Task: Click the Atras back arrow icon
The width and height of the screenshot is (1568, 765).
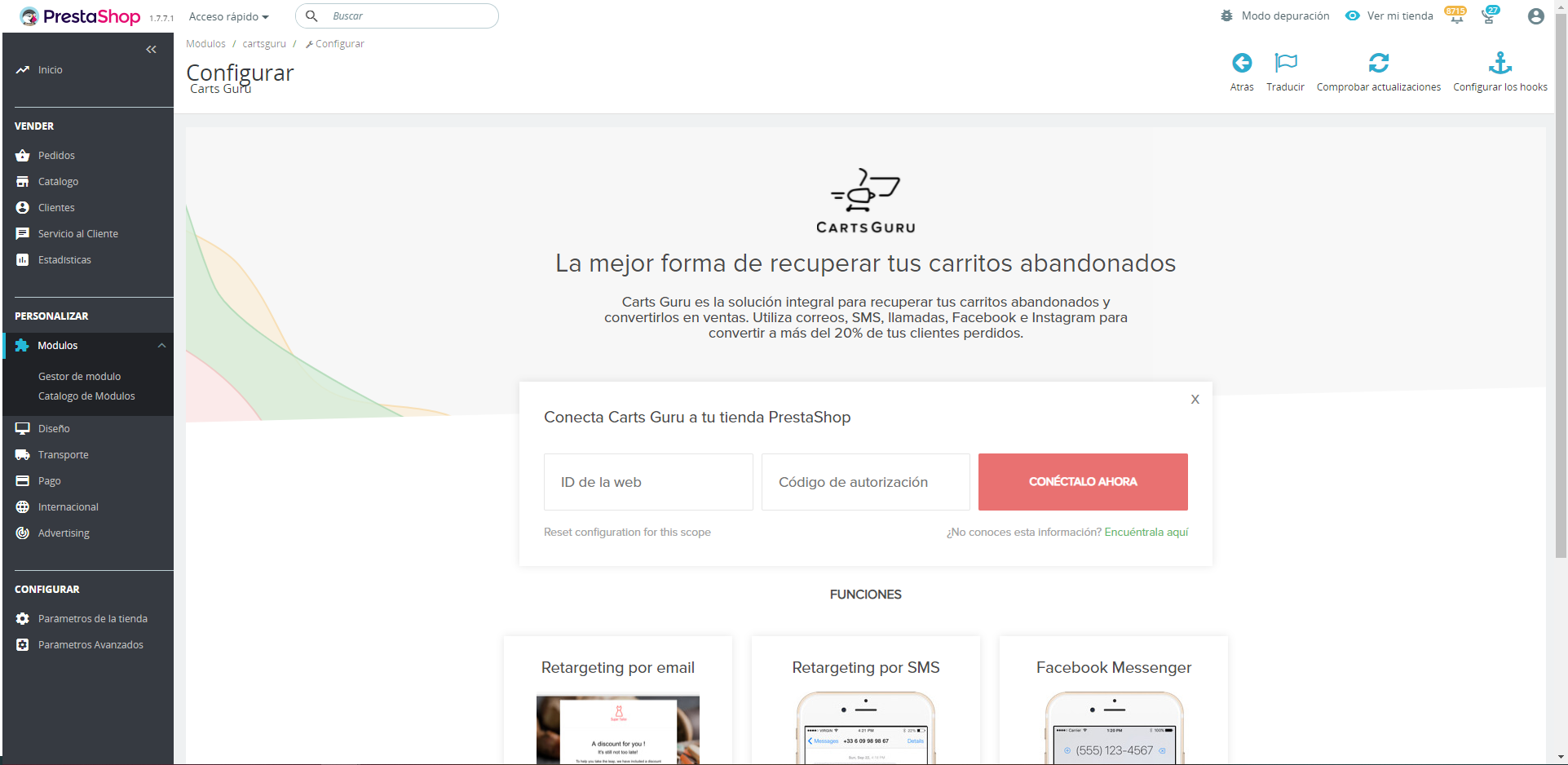Action: point(1242,63)
